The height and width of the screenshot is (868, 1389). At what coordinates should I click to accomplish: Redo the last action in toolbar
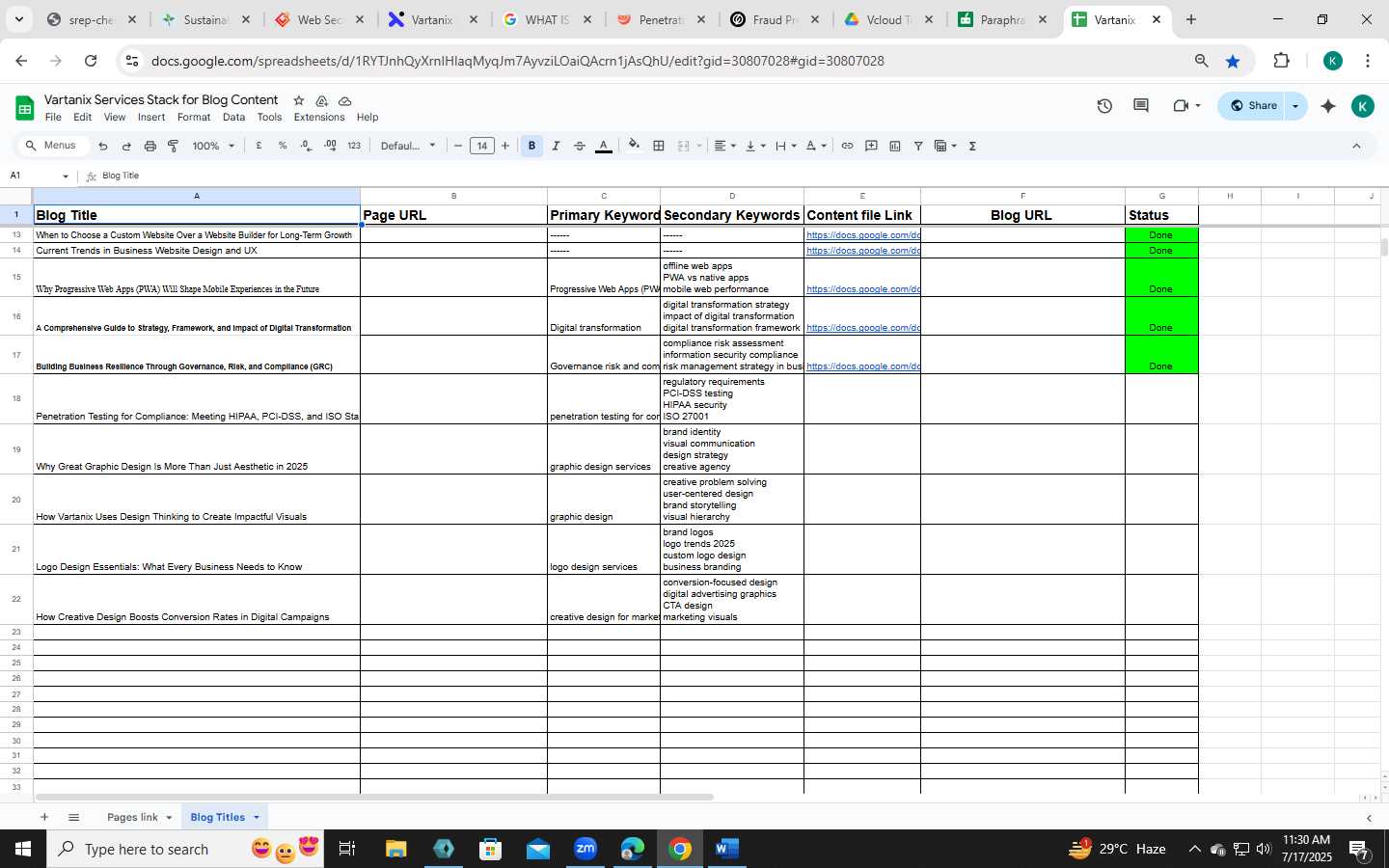pos(126,147)
